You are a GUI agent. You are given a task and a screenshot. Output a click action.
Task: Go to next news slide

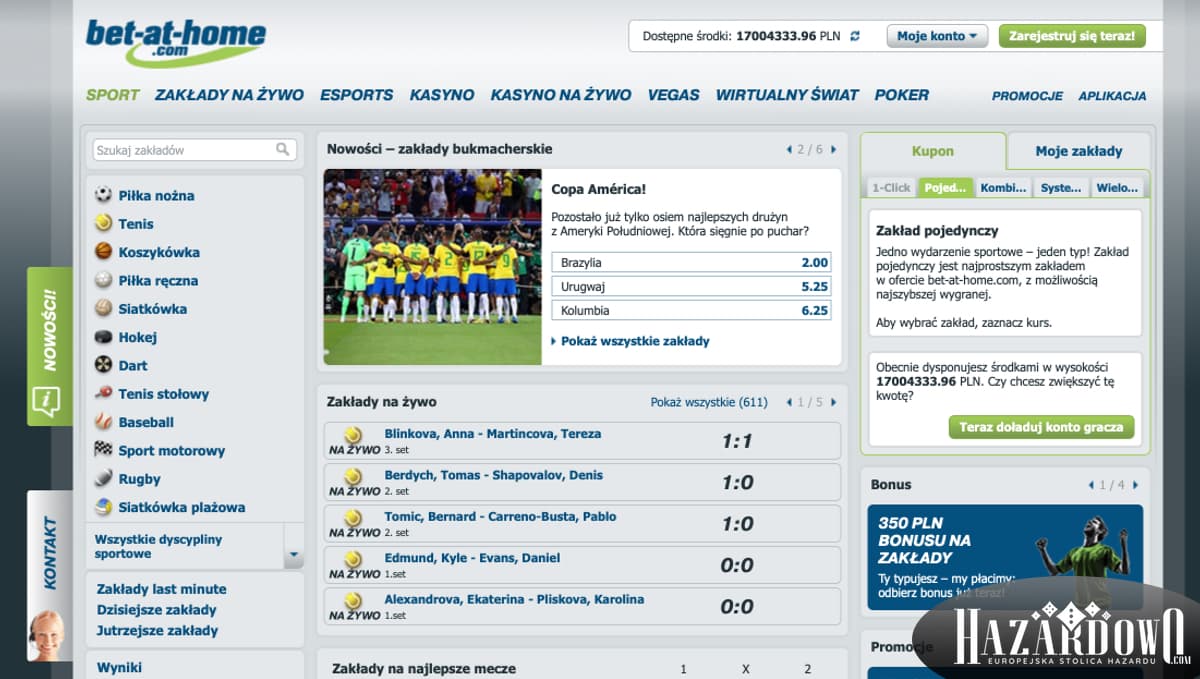tap(834, 150)
